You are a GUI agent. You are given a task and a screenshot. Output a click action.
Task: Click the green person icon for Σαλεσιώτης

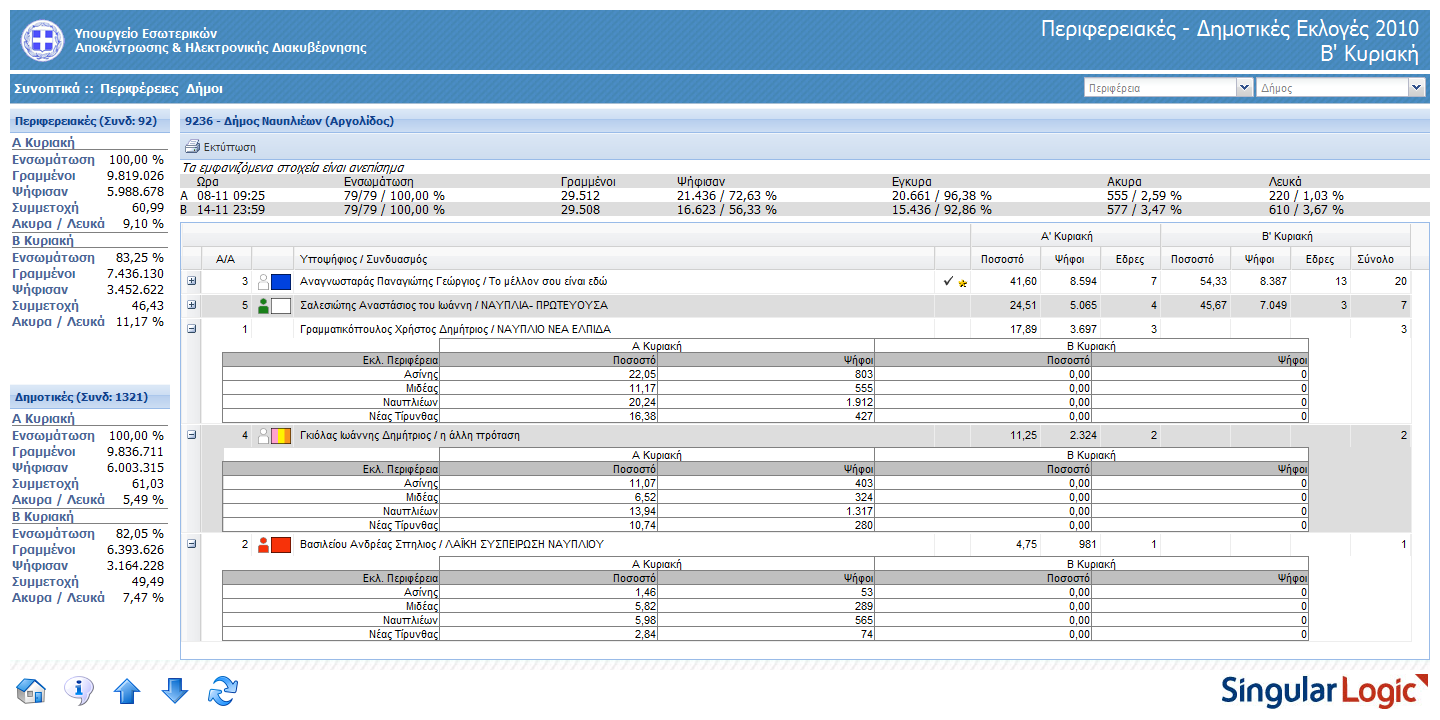tap(264, 306)
